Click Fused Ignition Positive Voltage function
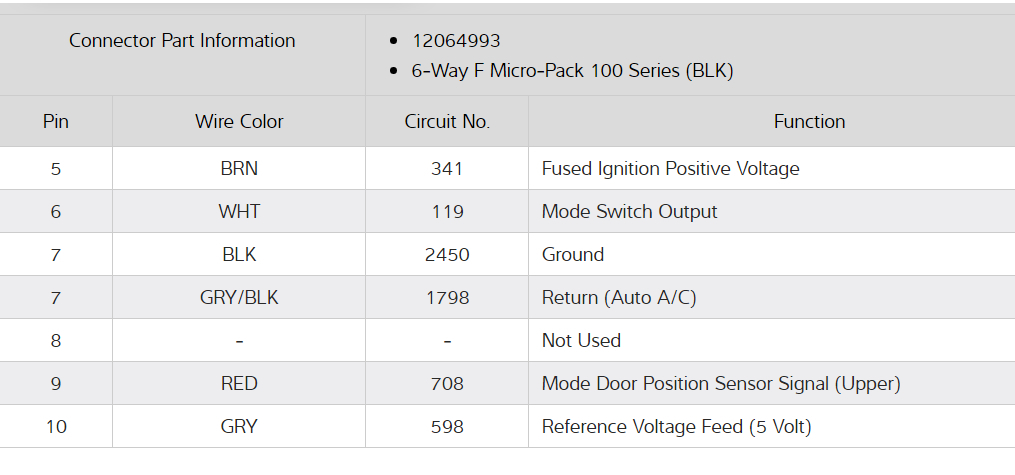 coord(670,169)
